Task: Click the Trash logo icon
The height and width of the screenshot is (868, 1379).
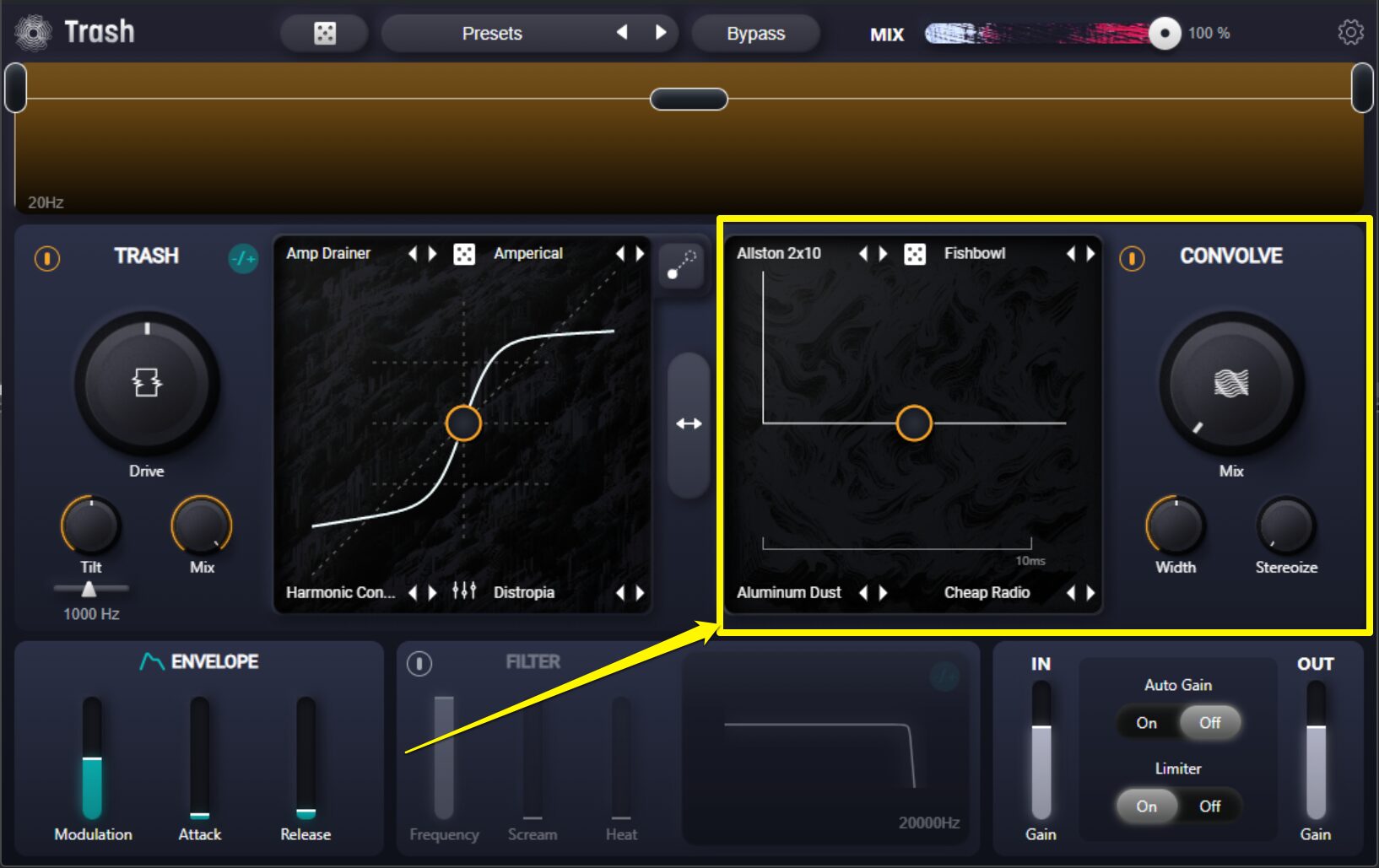Action: tap(34, 33)
